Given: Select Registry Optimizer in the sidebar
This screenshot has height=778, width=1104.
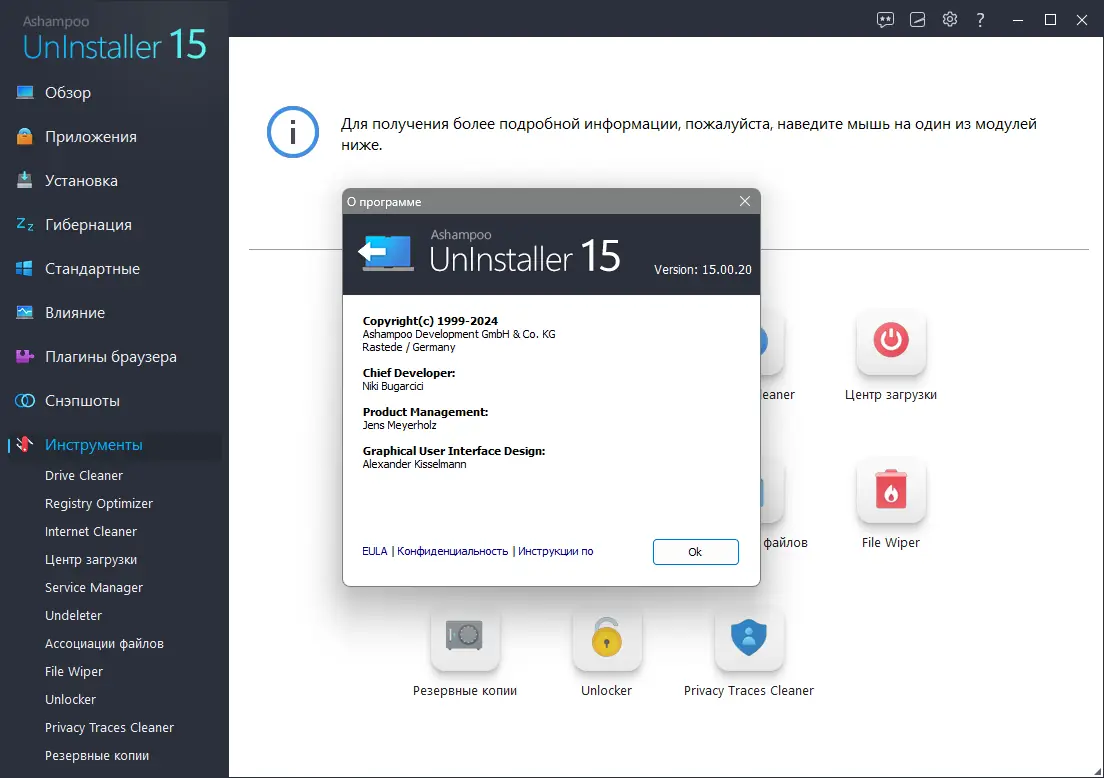Looking at the screenshot, I should (100, 503).
